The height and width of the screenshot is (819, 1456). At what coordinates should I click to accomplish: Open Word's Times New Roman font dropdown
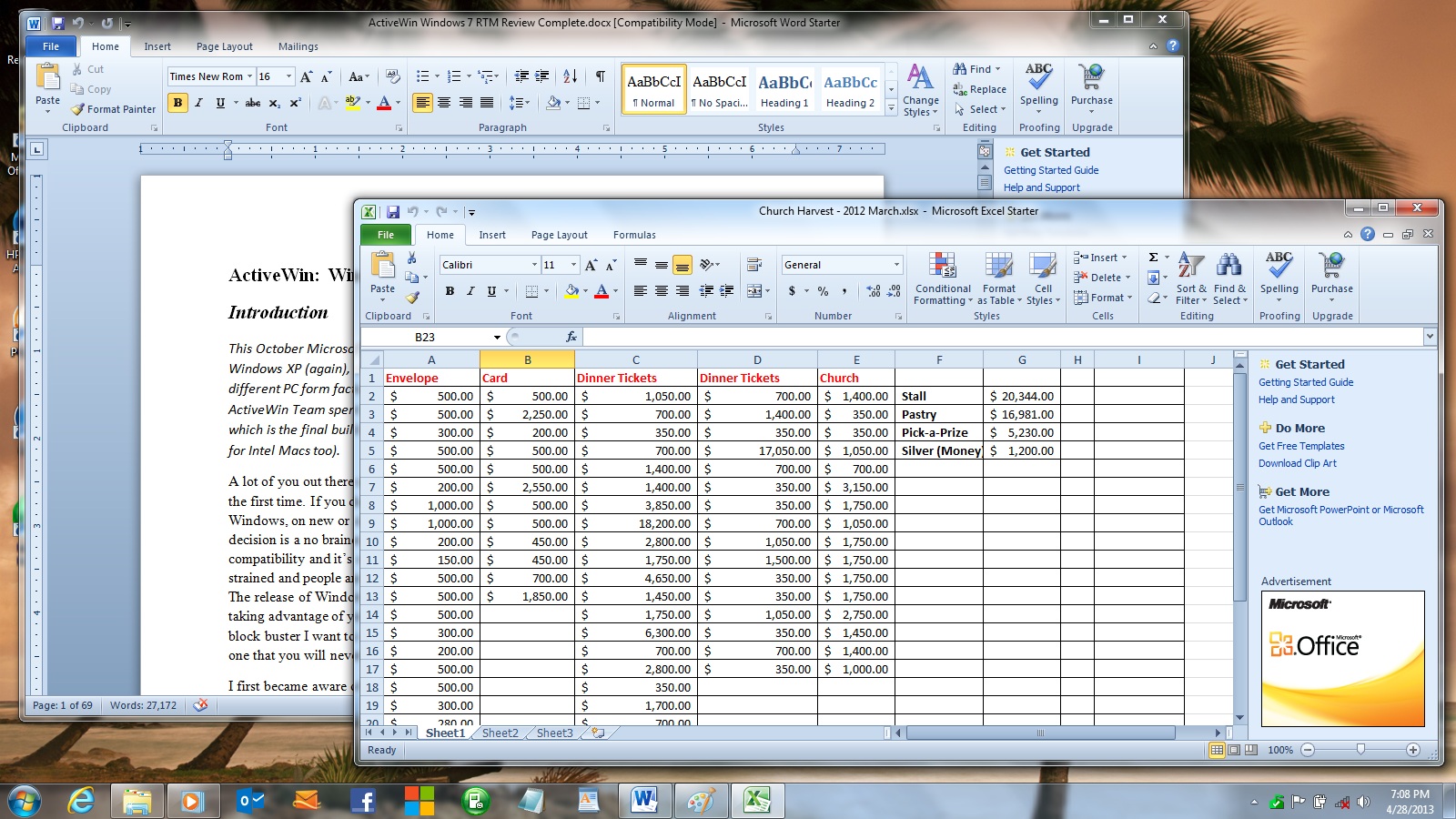(249, 76)
